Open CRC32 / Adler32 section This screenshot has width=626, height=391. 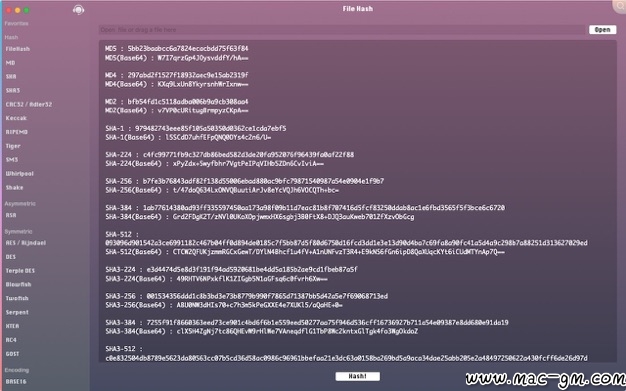29,104
